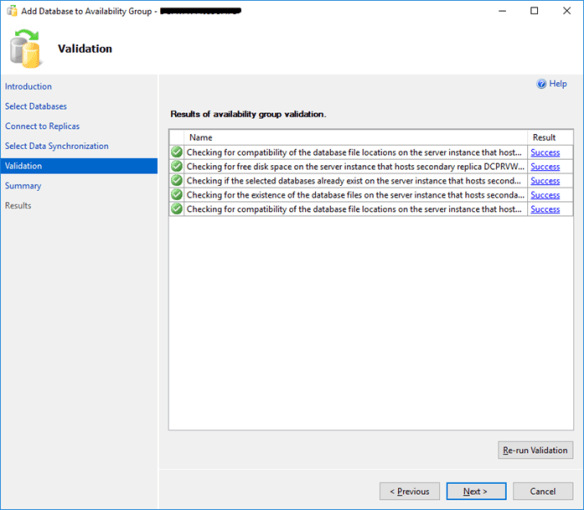Click the database wizard icon beside Validation heading
This screenshot has height=510, width=584.
(25, 49)
